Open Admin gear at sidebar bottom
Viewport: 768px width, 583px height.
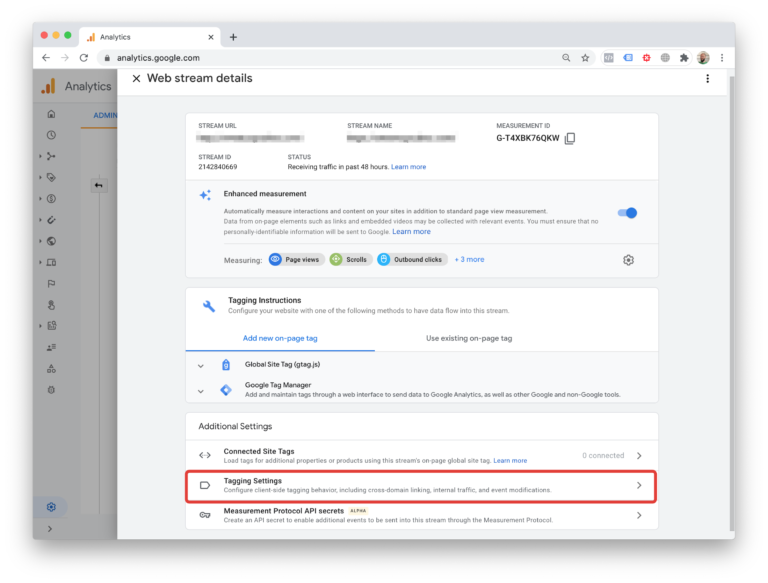(51, 507)
